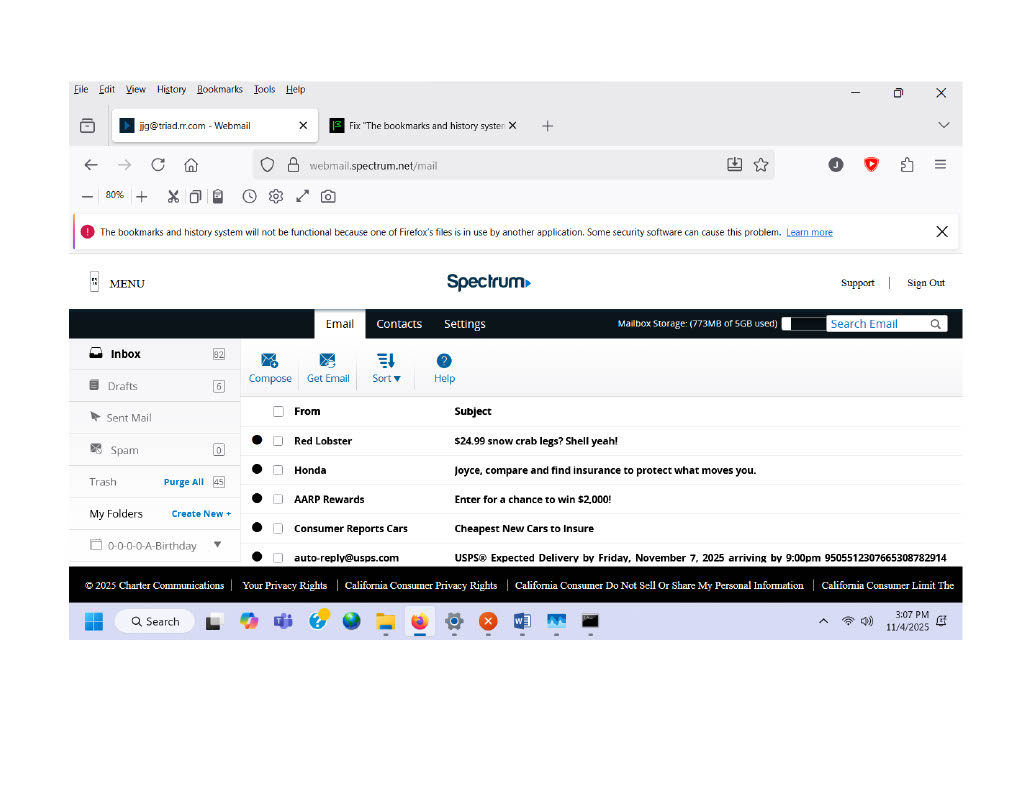Switch to the Email tab
1024x791 pixels.
coord(340,324)
